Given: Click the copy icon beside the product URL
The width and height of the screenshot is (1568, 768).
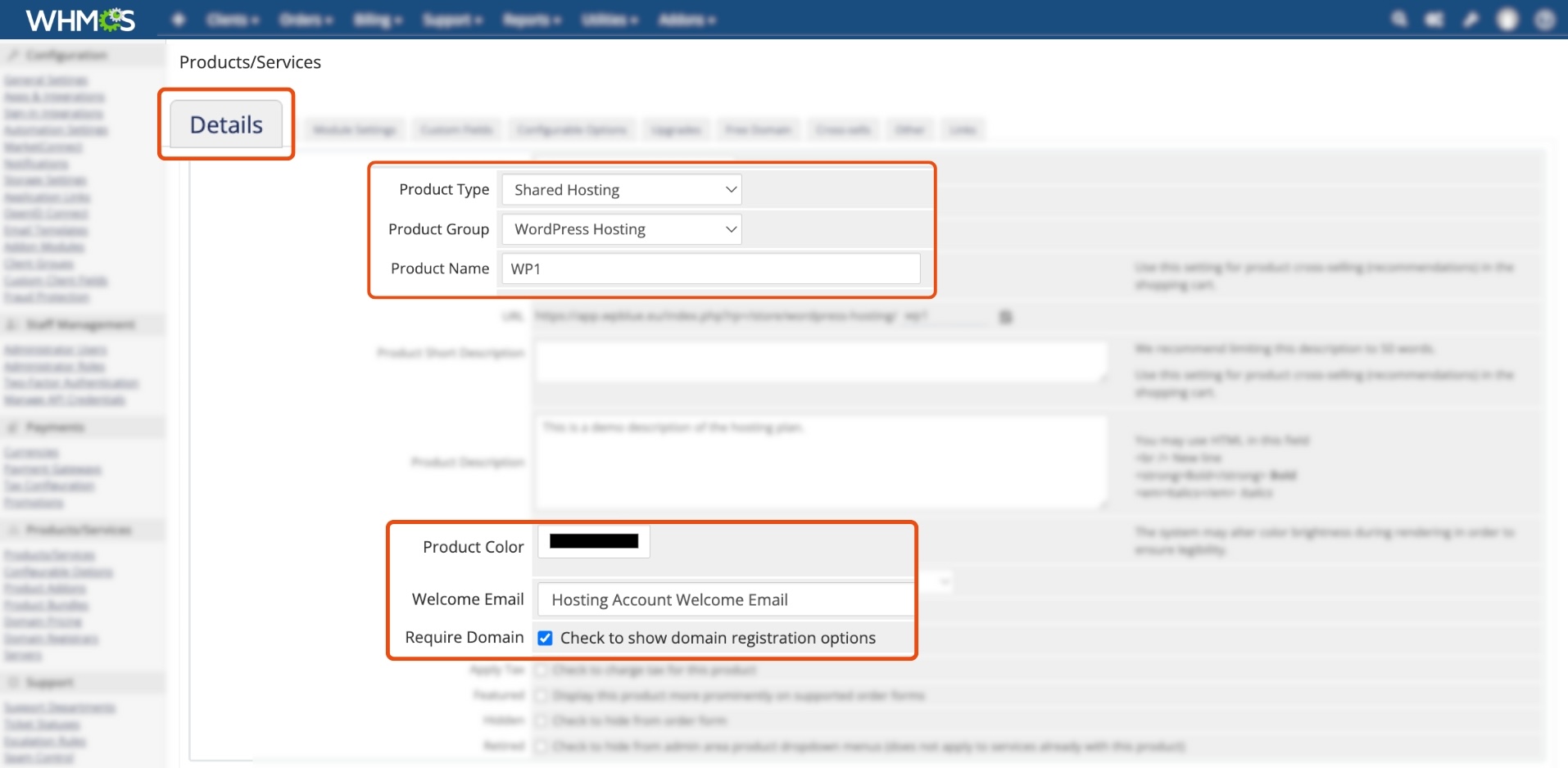Looking at the screenshot, I should pos(1006,317).
